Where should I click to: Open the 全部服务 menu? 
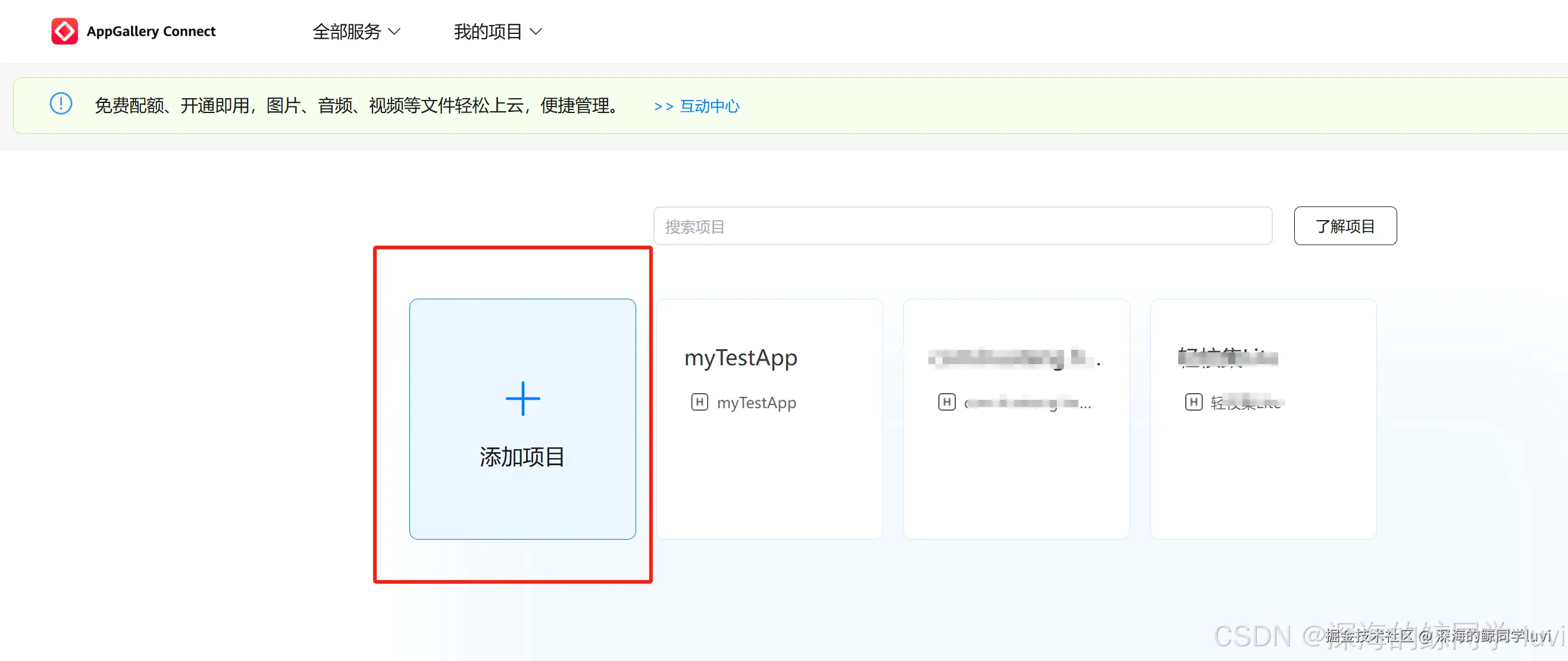click(347, 32)
